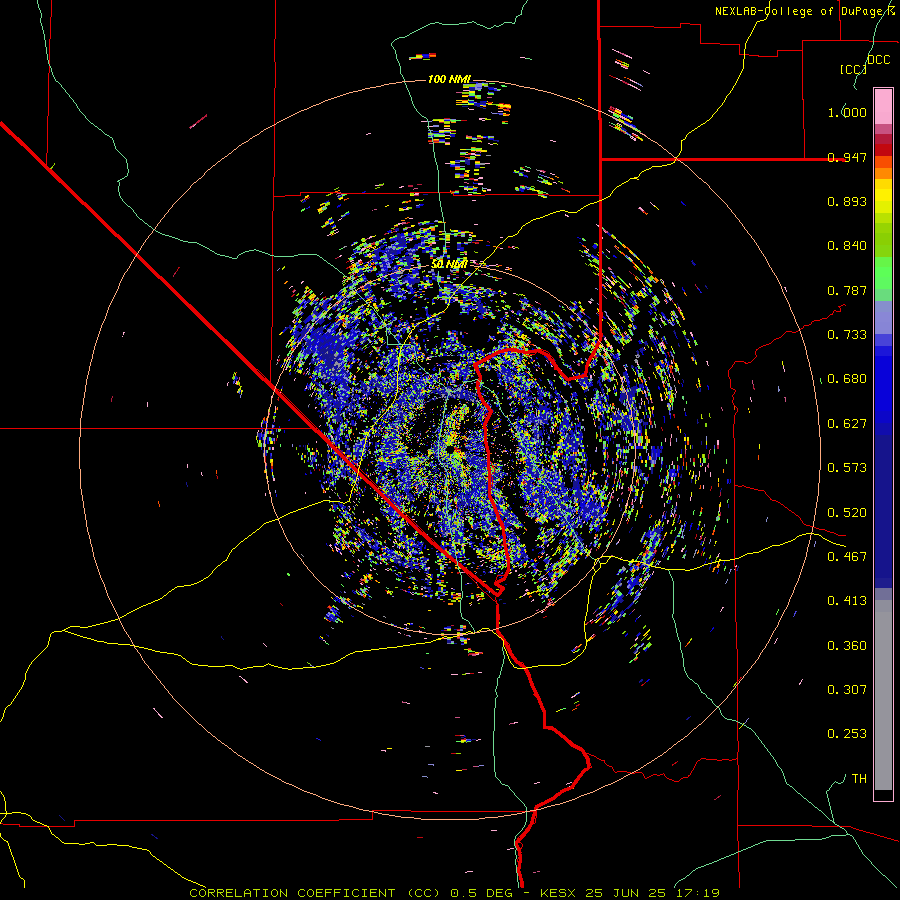Screen dimensions: 900x900
Task: Select the 1.000 value on the color scale
Action: click(847, 112)
